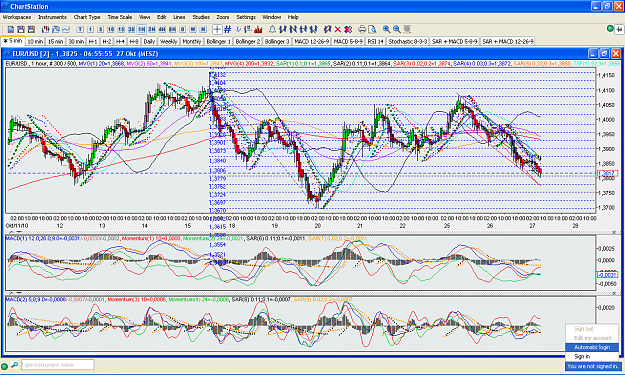The height and width of the screenshot is (375, 625).
Task: Select the daily D time scale button
Action: [x=183, y=29]
